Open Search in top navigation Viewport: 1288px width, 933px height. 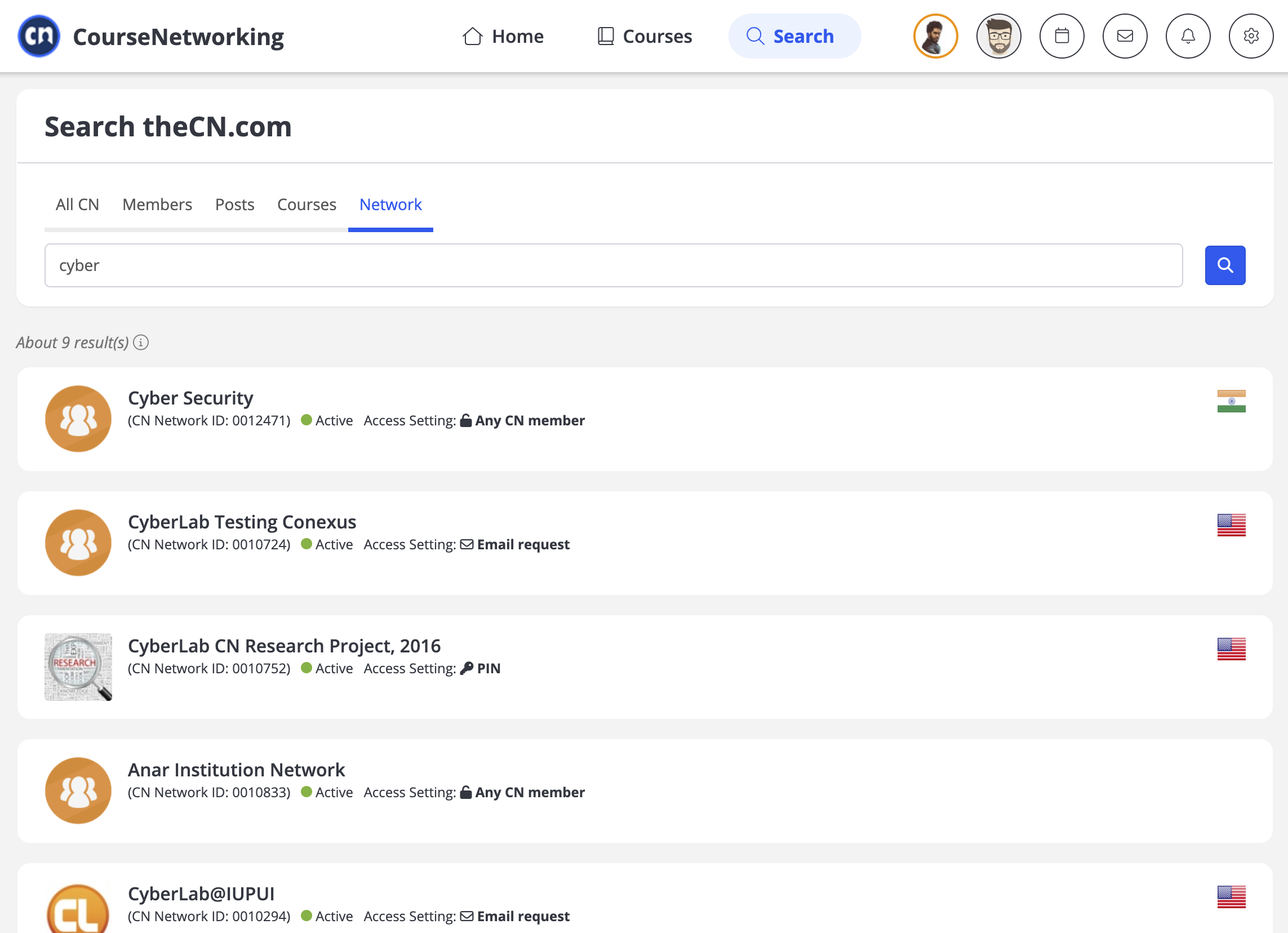[x=794, y=37]
